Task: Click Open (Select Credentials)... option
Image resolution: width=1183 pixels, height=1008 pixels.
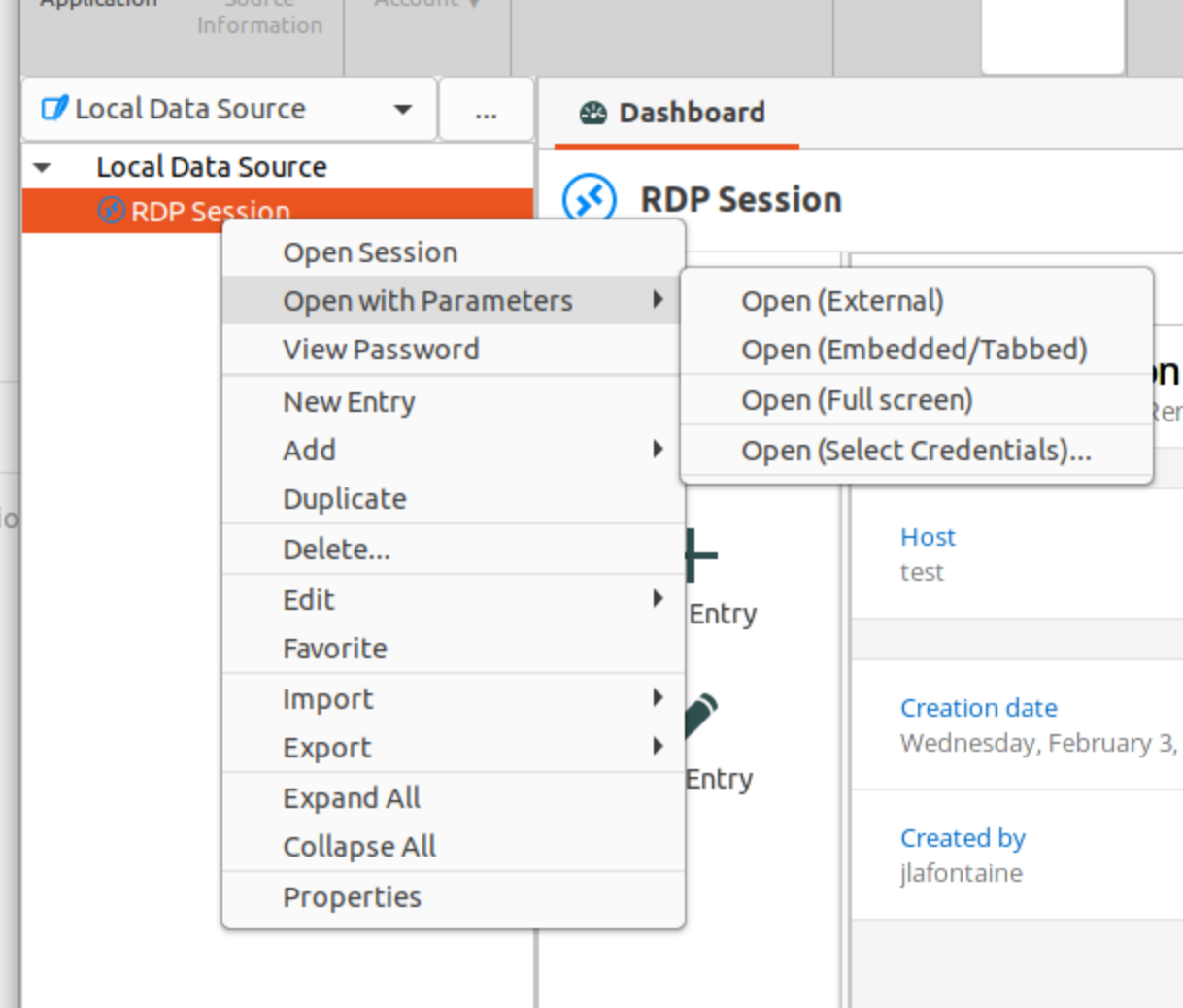Action: tap(915, 451)
